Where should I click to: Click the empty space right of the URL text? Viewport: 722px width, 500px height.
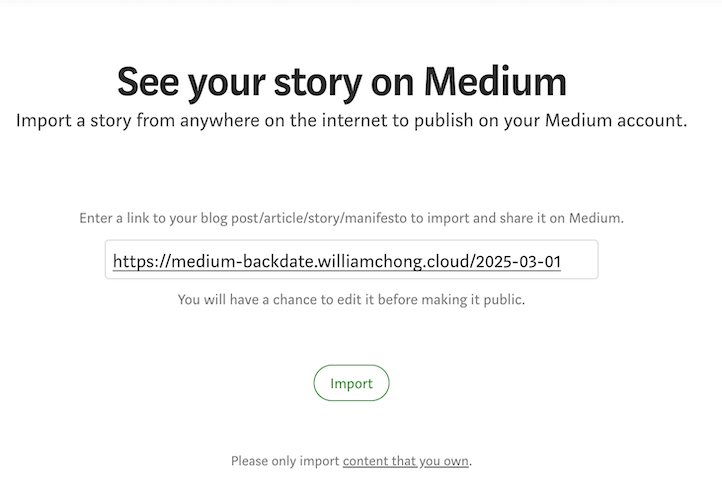pos(580,260)
